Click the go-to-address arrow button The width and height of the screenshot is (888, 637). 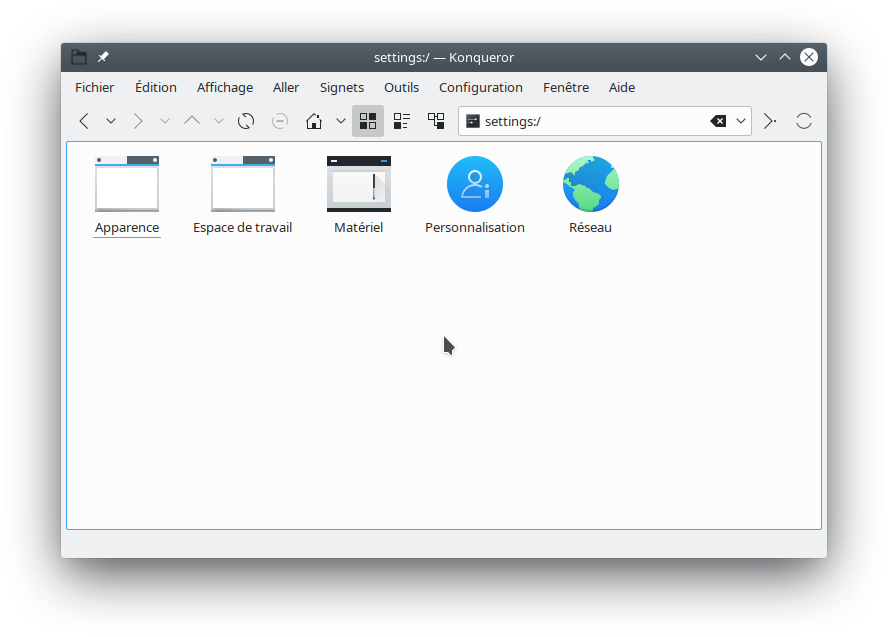pos(769,121)
